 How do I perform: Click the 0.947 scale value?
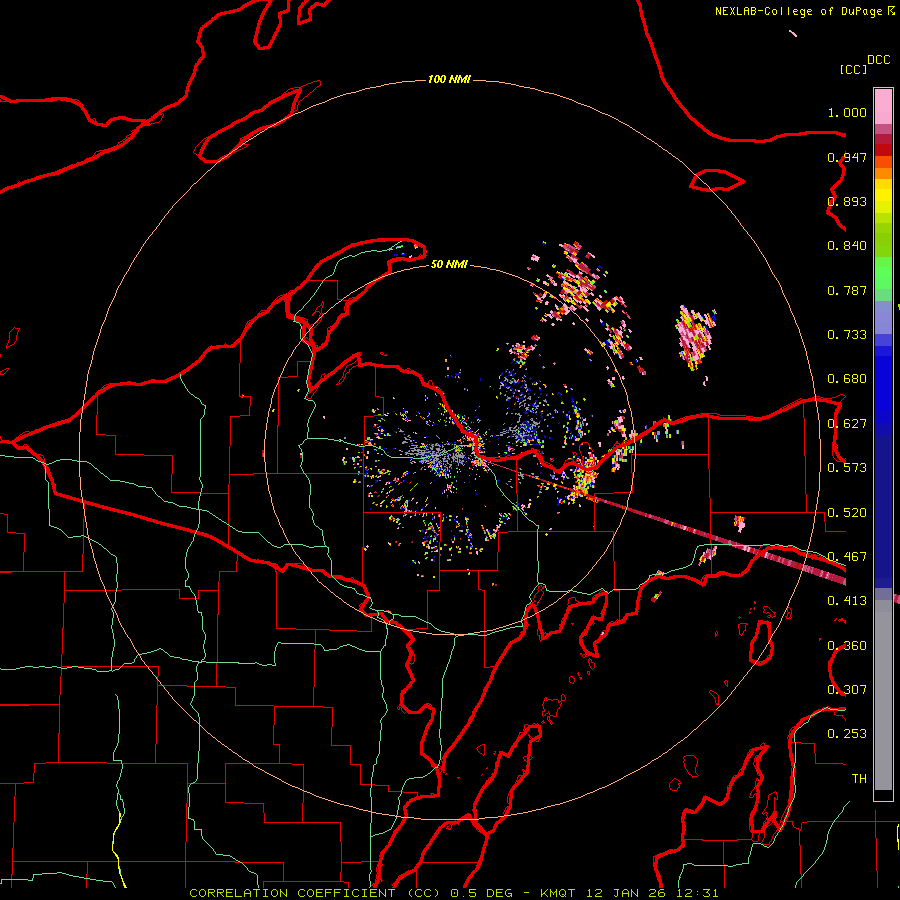(847, 157)
